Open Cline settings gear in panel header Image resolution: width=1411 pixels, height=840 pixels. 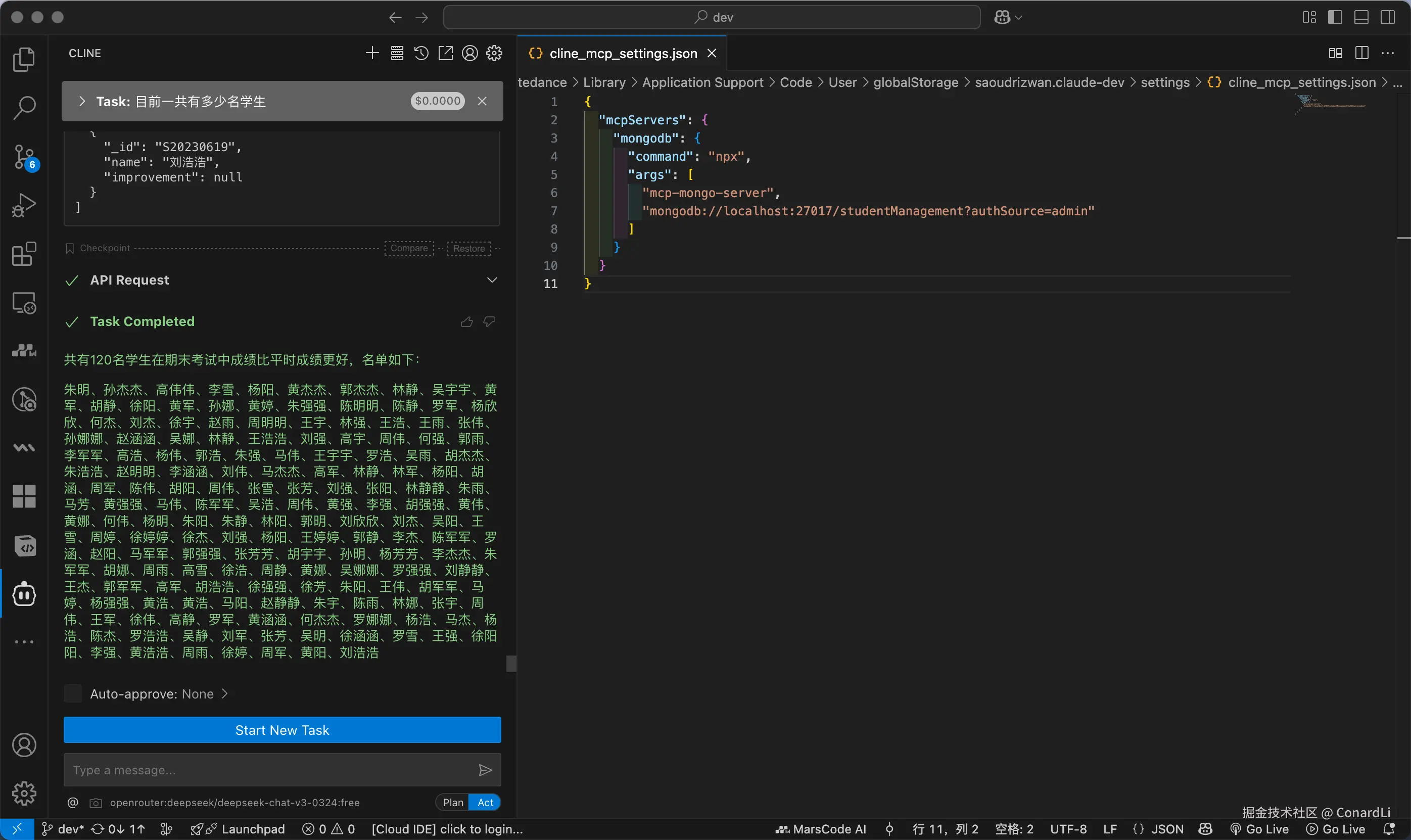click(x=494, y=53)
